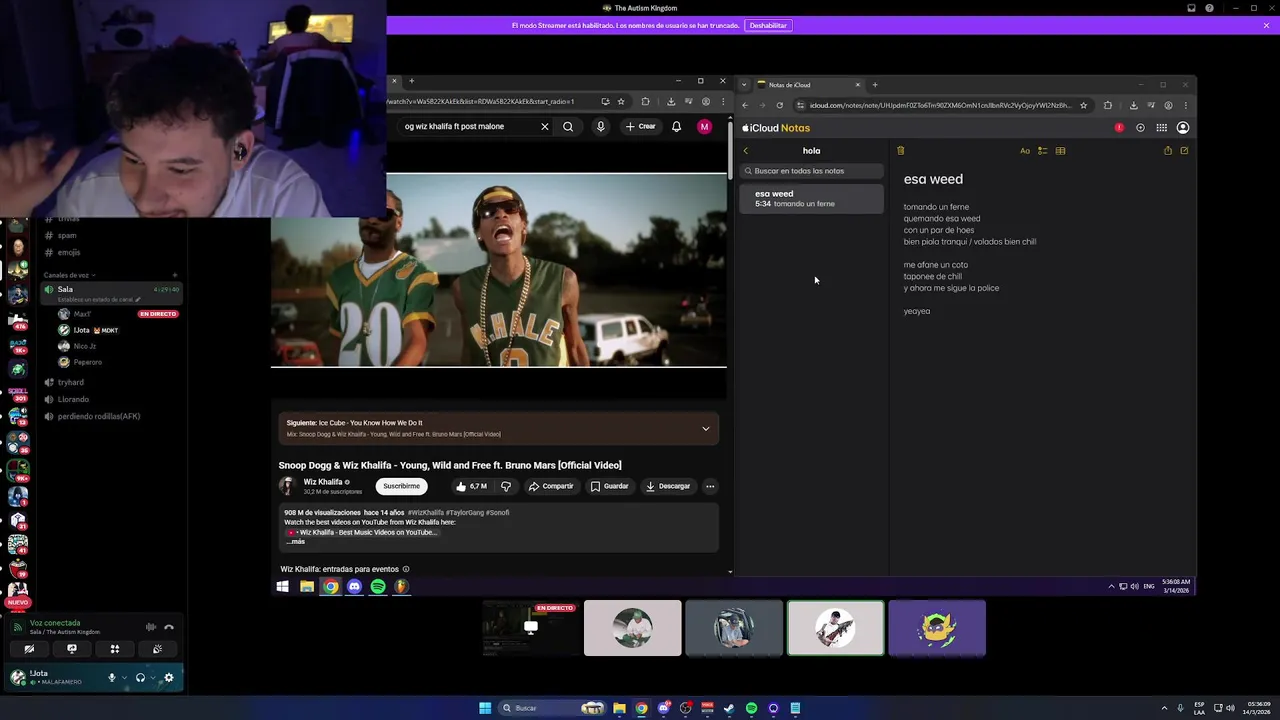This screenshot has width=1280, height=720.
Task: Open the Wiz Khalifa channel name link
Action: [323, 482]
